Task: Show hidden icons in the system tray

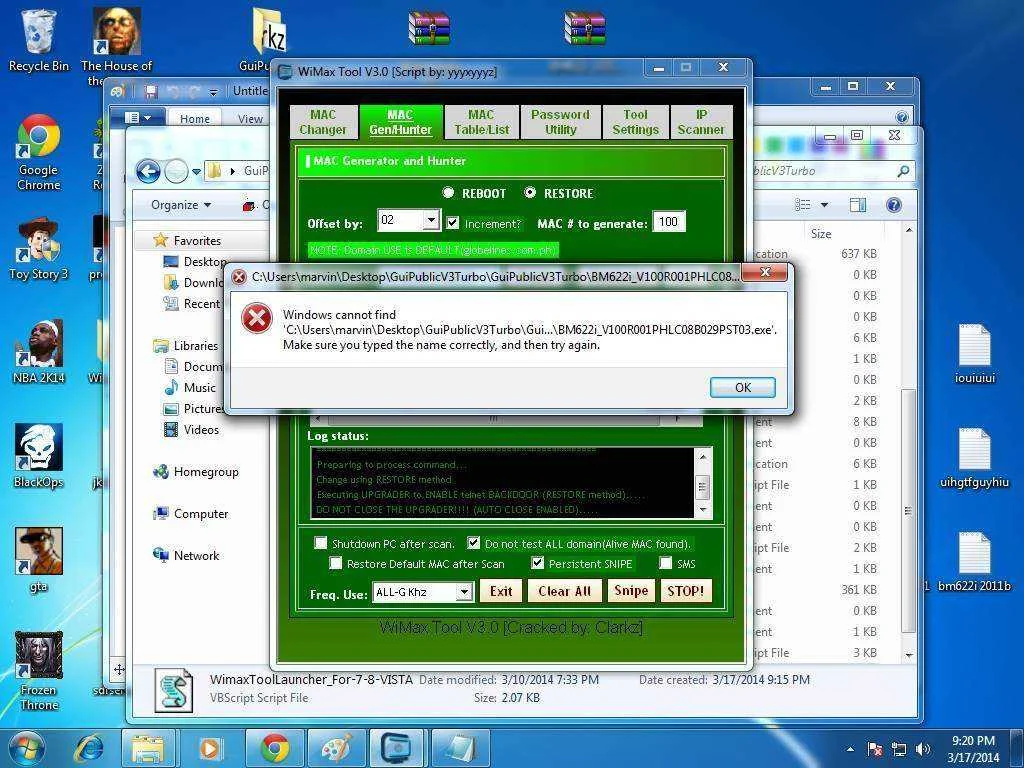Action: 850,749
